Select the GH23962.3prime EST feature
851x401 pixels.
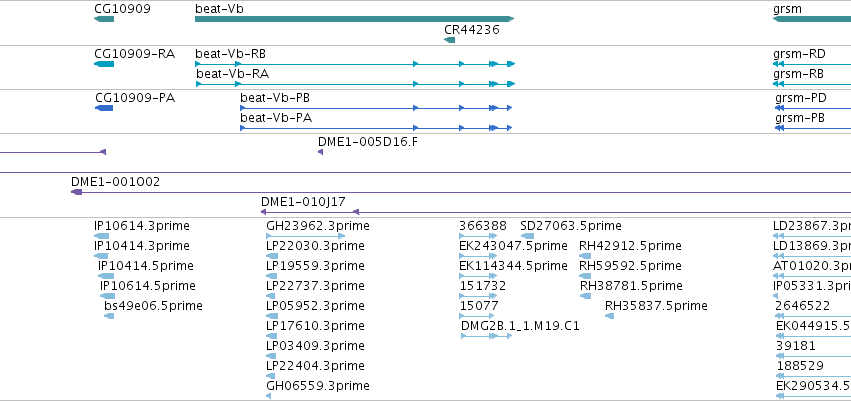(306, 236)
